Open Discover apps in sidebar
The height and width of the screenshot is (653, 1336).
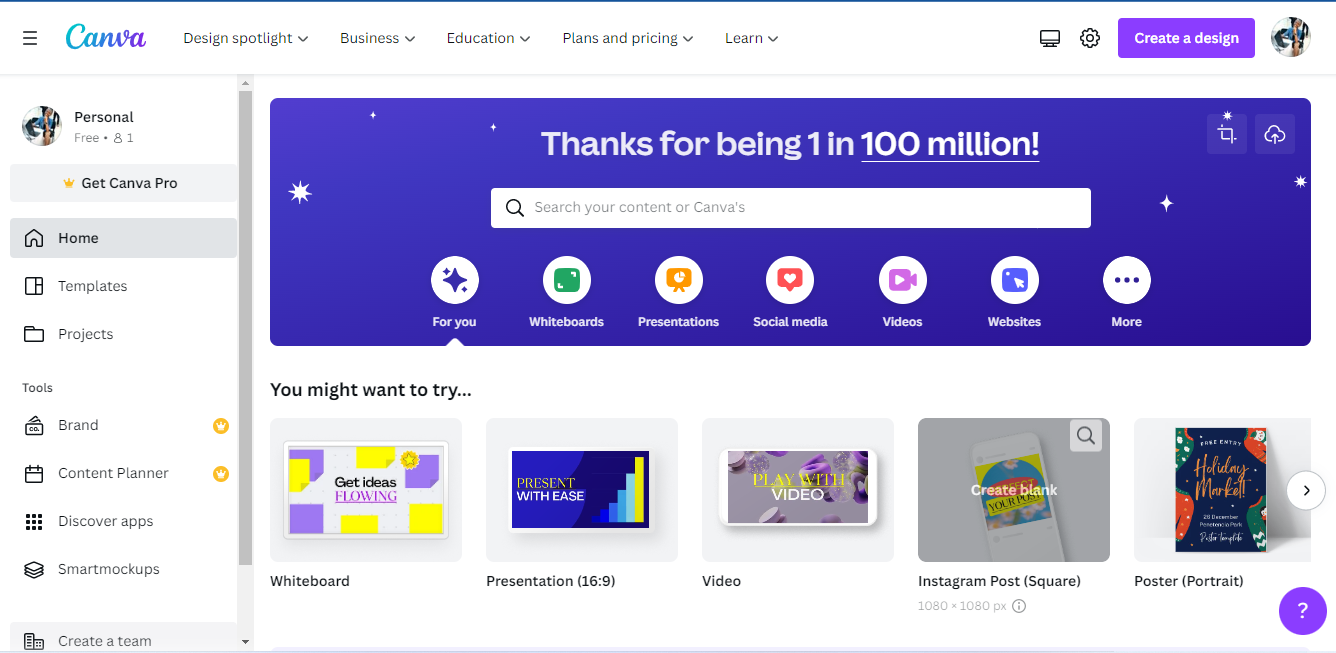(123, 522)
